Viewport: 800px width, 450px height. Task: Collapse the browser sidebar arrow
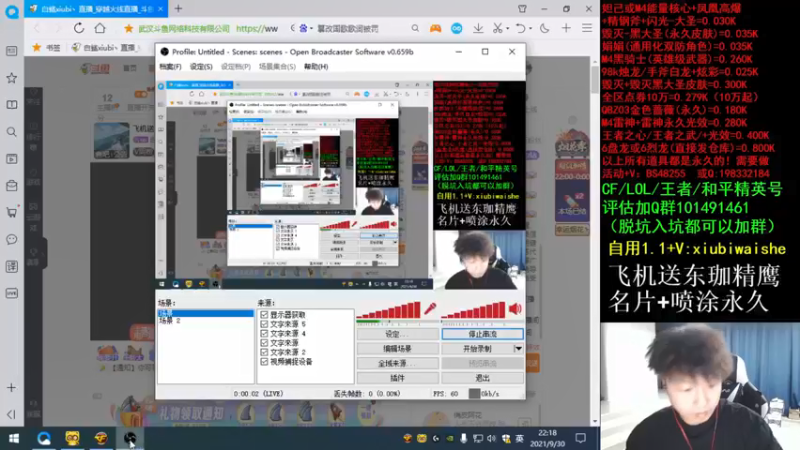pyautogui.click(x=11, y=414)
